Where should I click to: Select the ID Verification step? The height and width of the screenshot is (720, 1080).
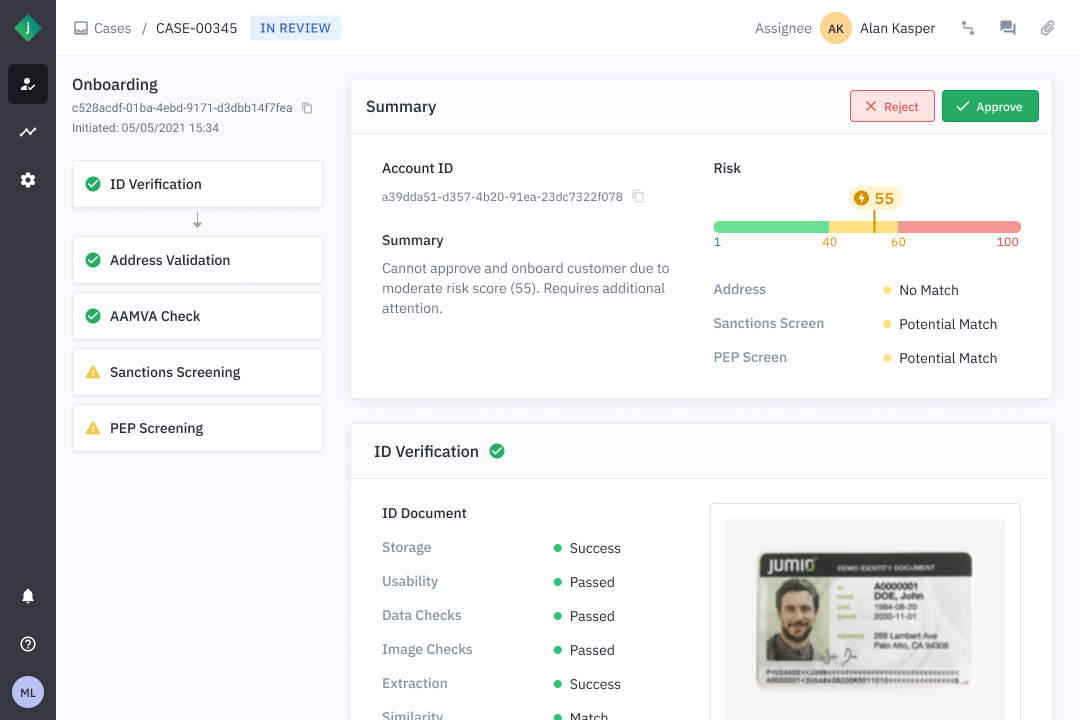tap(197, 184)
